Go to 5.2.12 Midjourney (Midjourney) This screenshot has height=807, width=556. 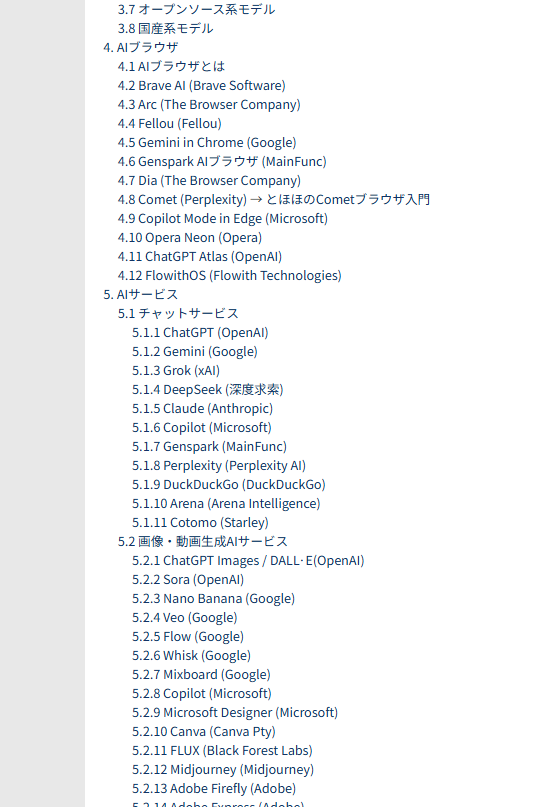(x=223, y=771)
